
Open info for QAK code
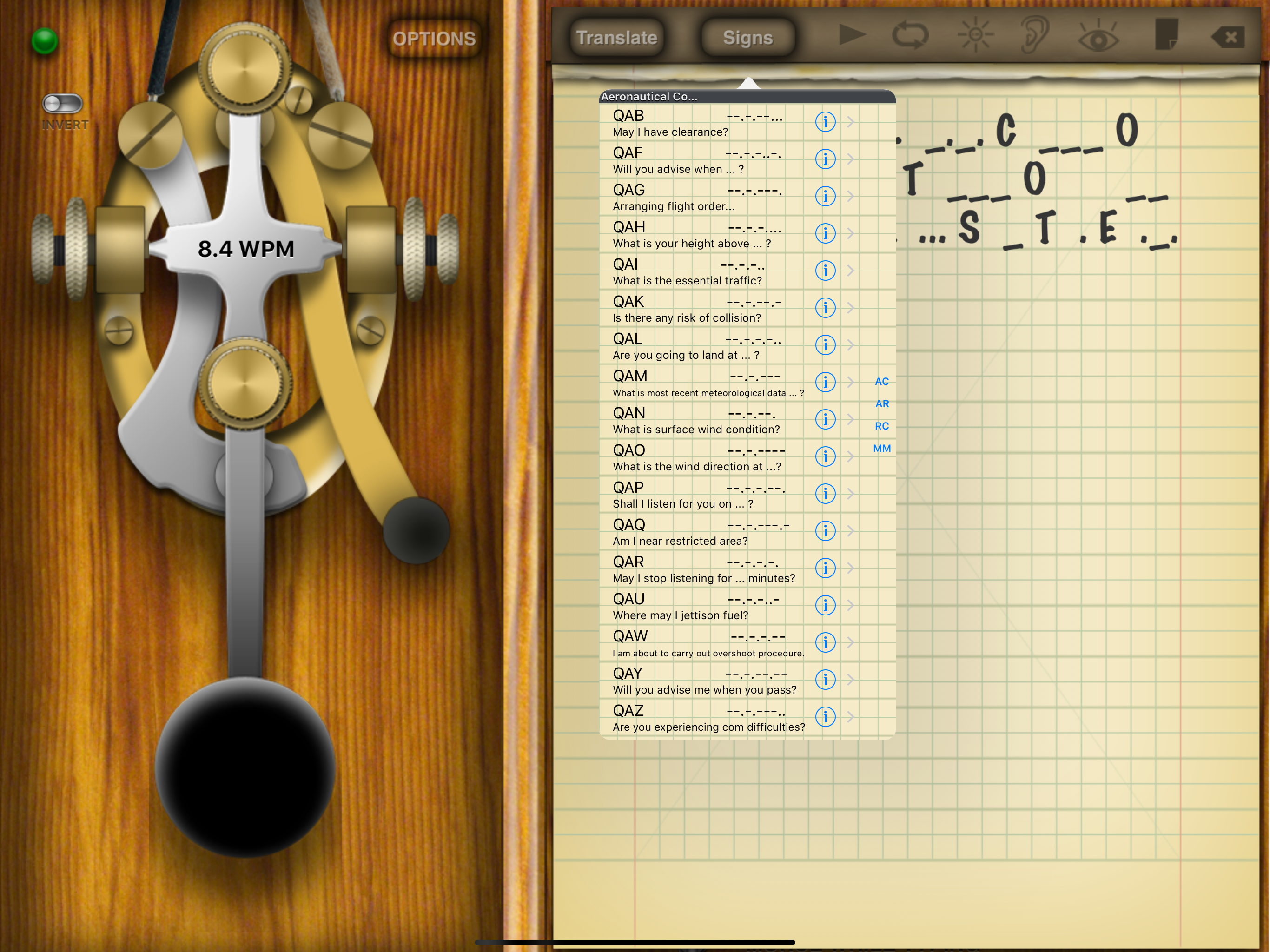[825, 308]
